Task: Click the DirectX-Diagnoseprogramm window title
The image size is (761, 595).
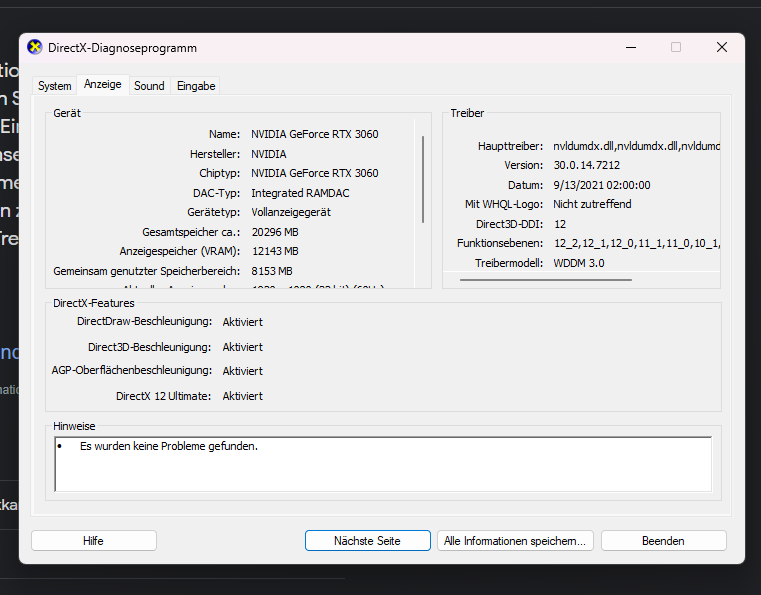Action: [x=122, y=48]
